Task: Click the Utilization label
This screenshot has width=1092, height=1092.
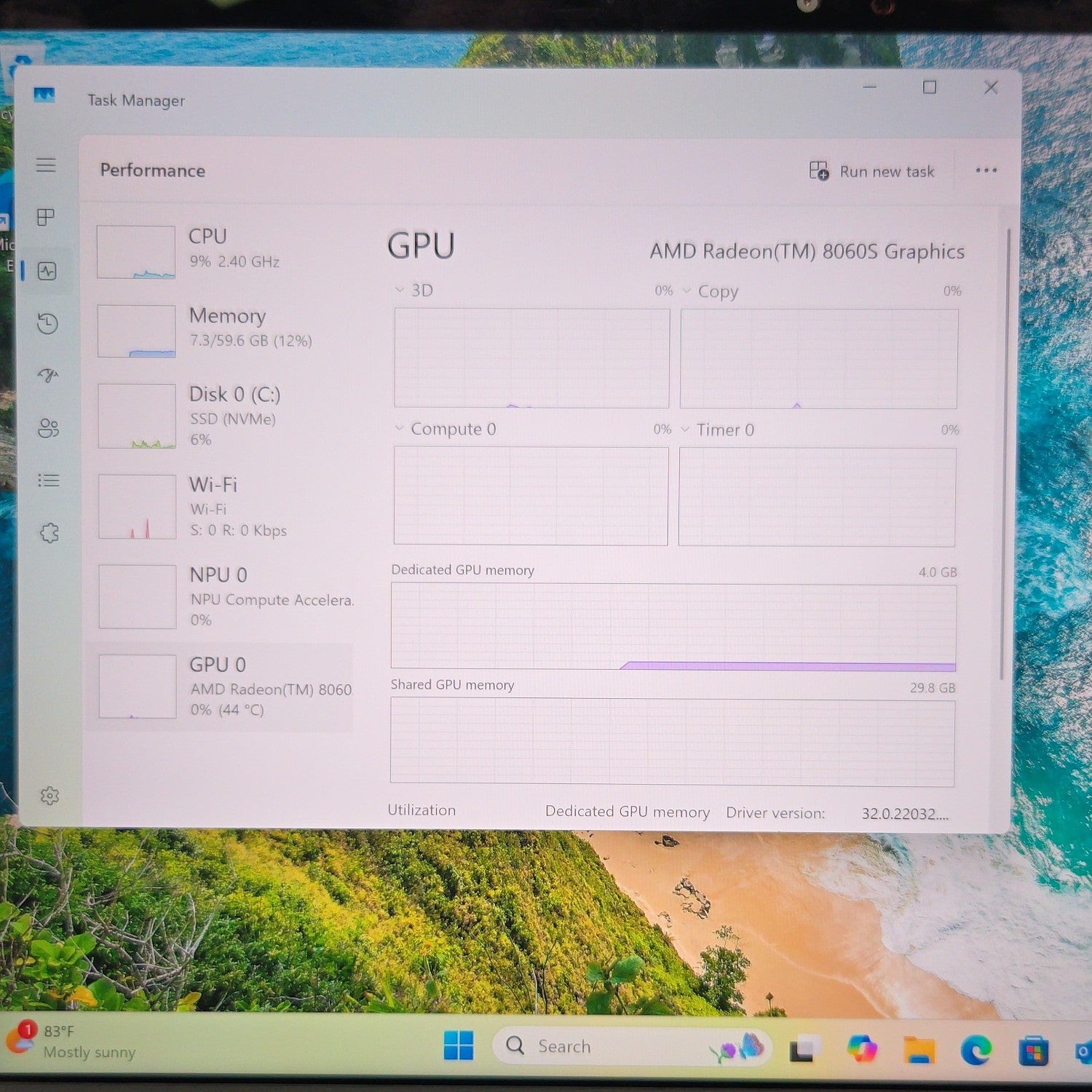Action: click(x=422, y=810)
